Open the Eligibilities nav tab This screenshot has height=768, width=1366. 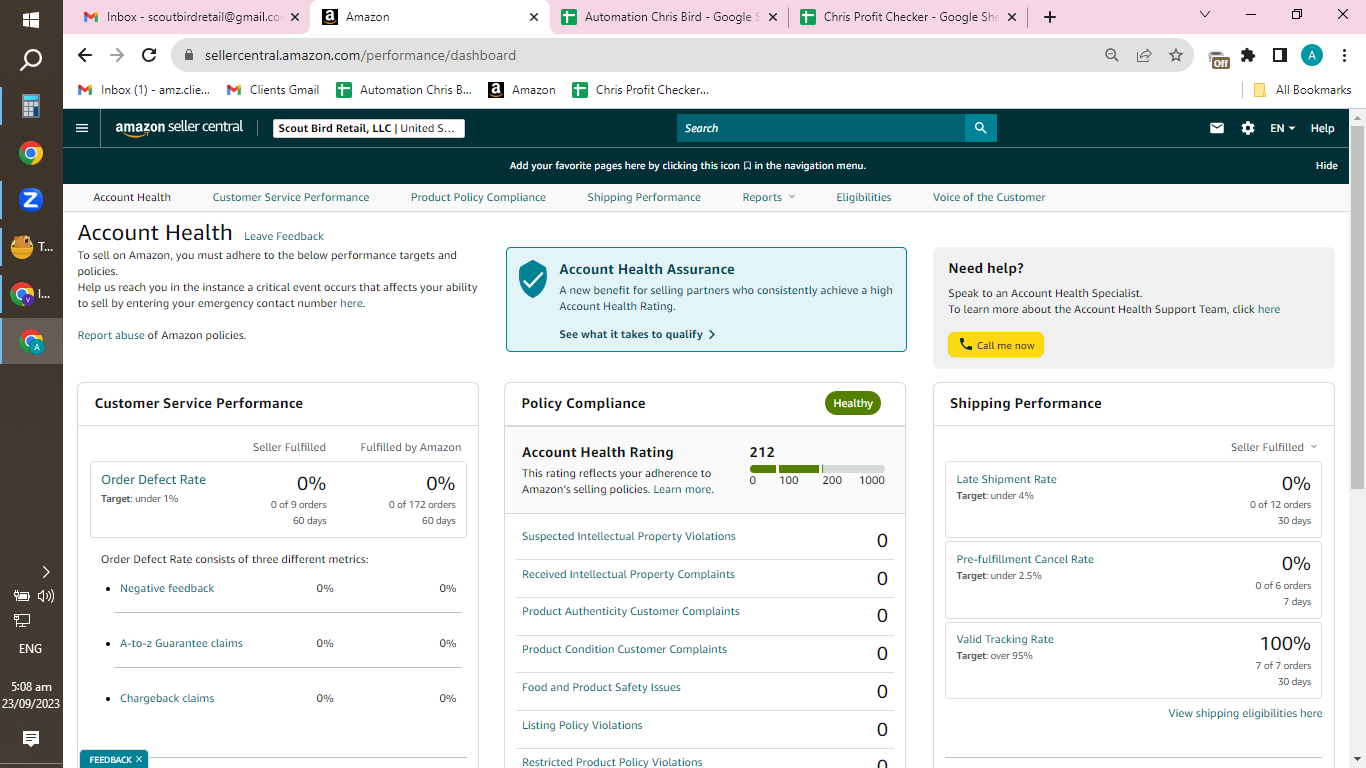(x=864, y=197)
